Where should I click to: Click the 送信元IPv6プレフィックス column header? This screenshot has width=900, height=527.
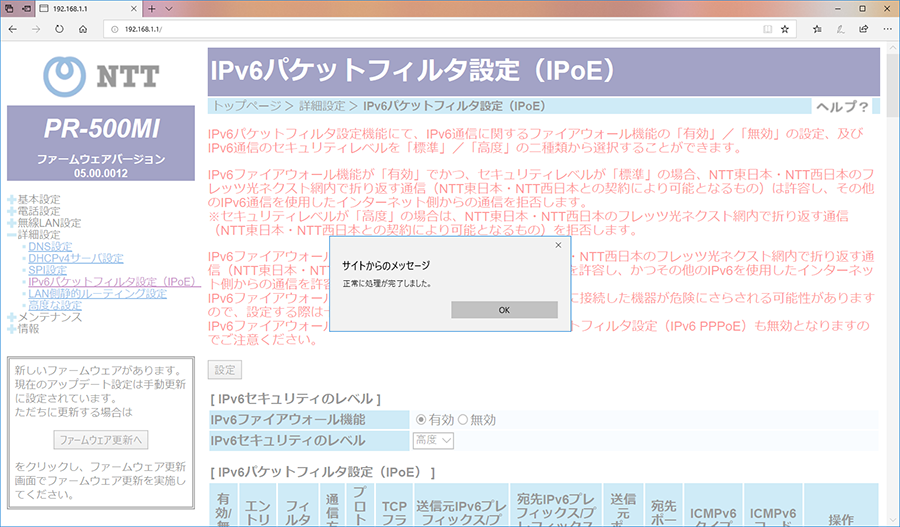pyautogui.click(x=461, y=506)
